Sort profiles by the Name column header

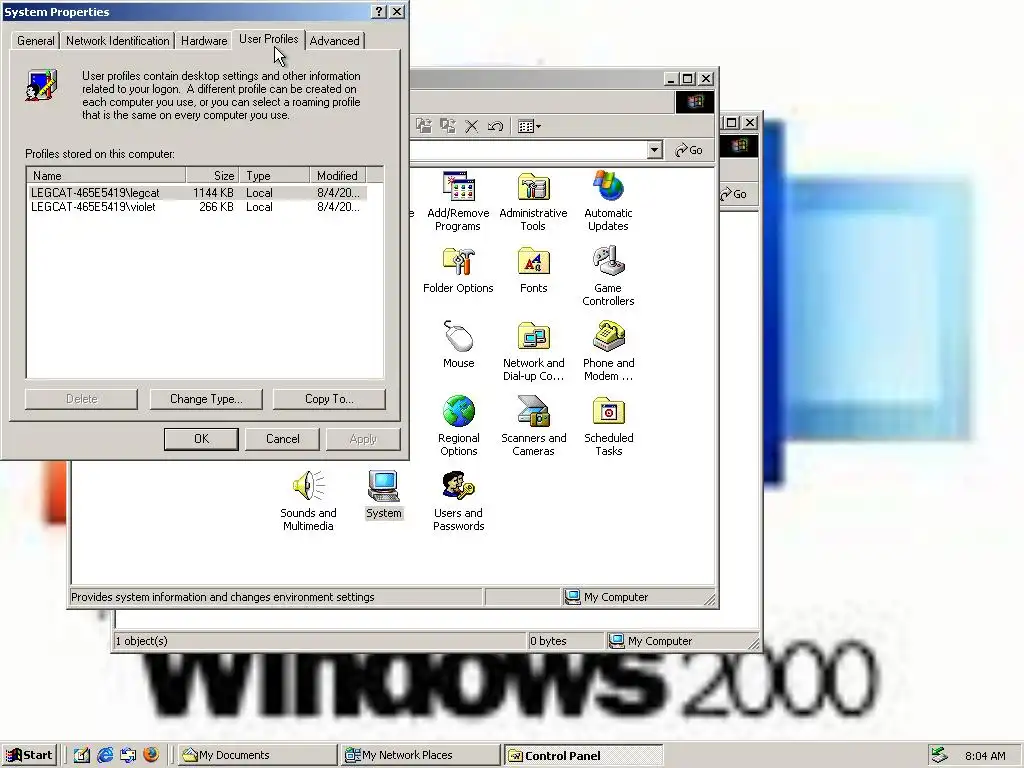coord(106,175)
